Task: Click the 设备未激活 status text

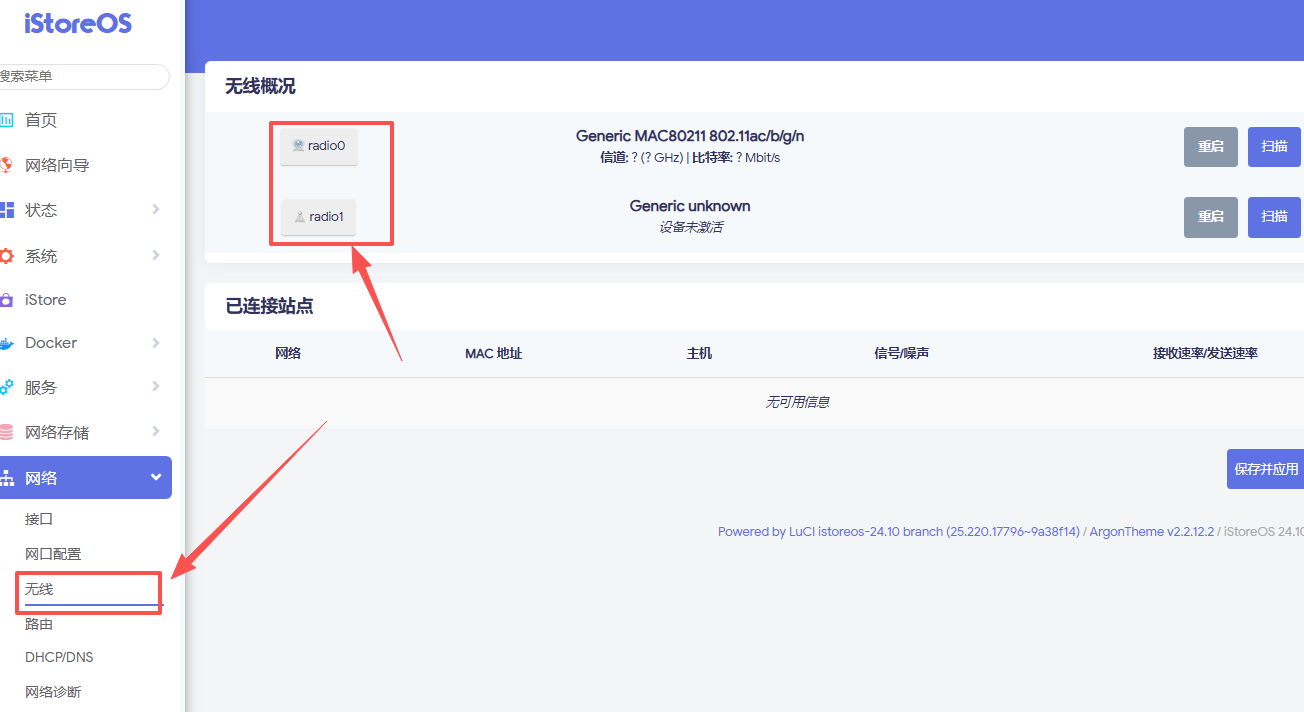Action: 690,227
